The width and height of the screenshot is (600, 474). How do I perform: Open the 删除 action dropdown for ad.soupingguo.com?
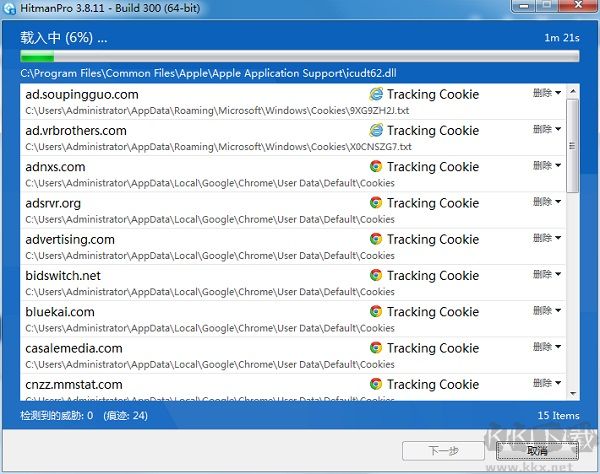[547, 93]
